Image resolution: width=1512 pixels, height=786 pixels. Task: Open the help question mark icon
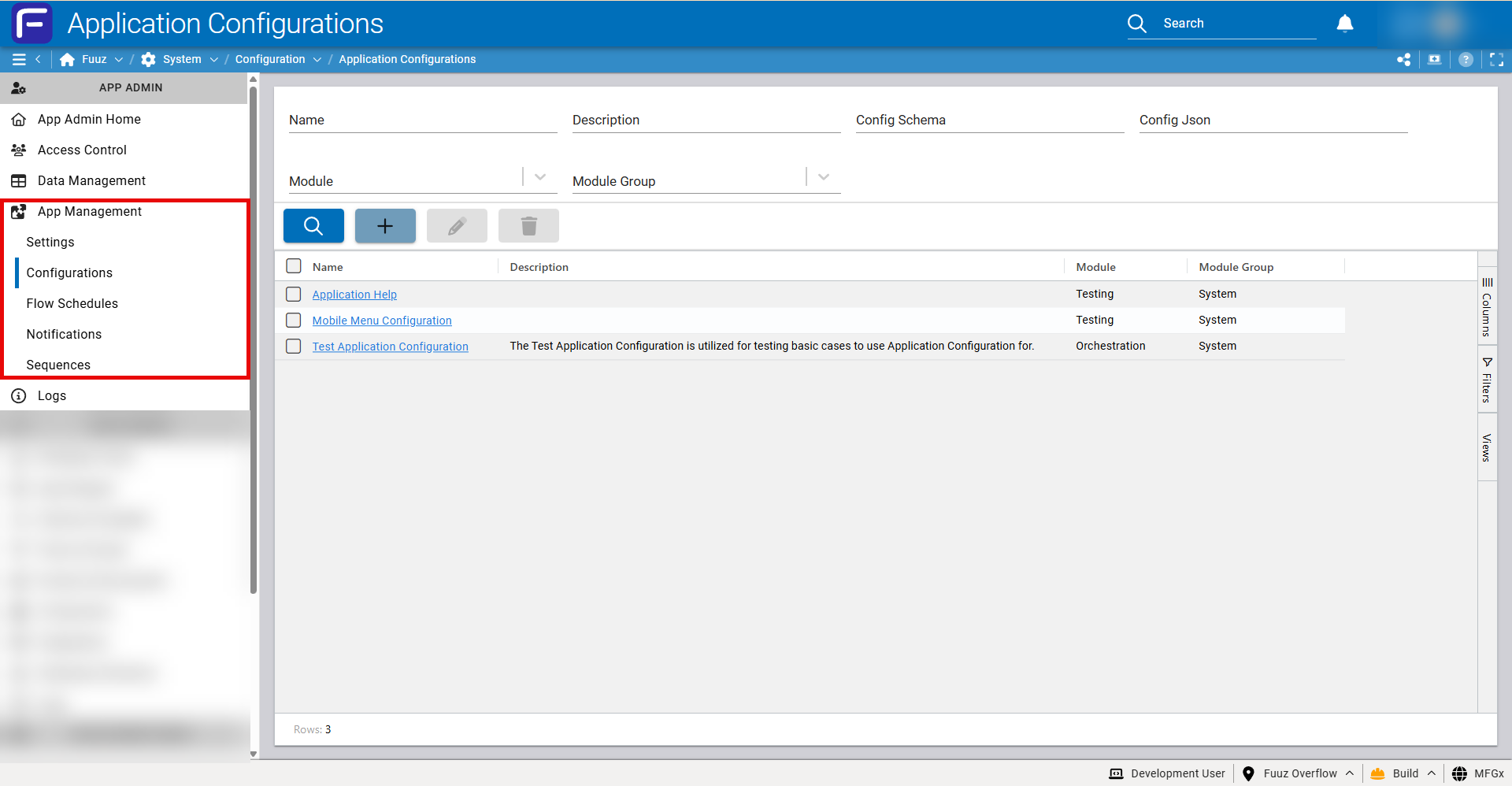tap(1466, 60)
